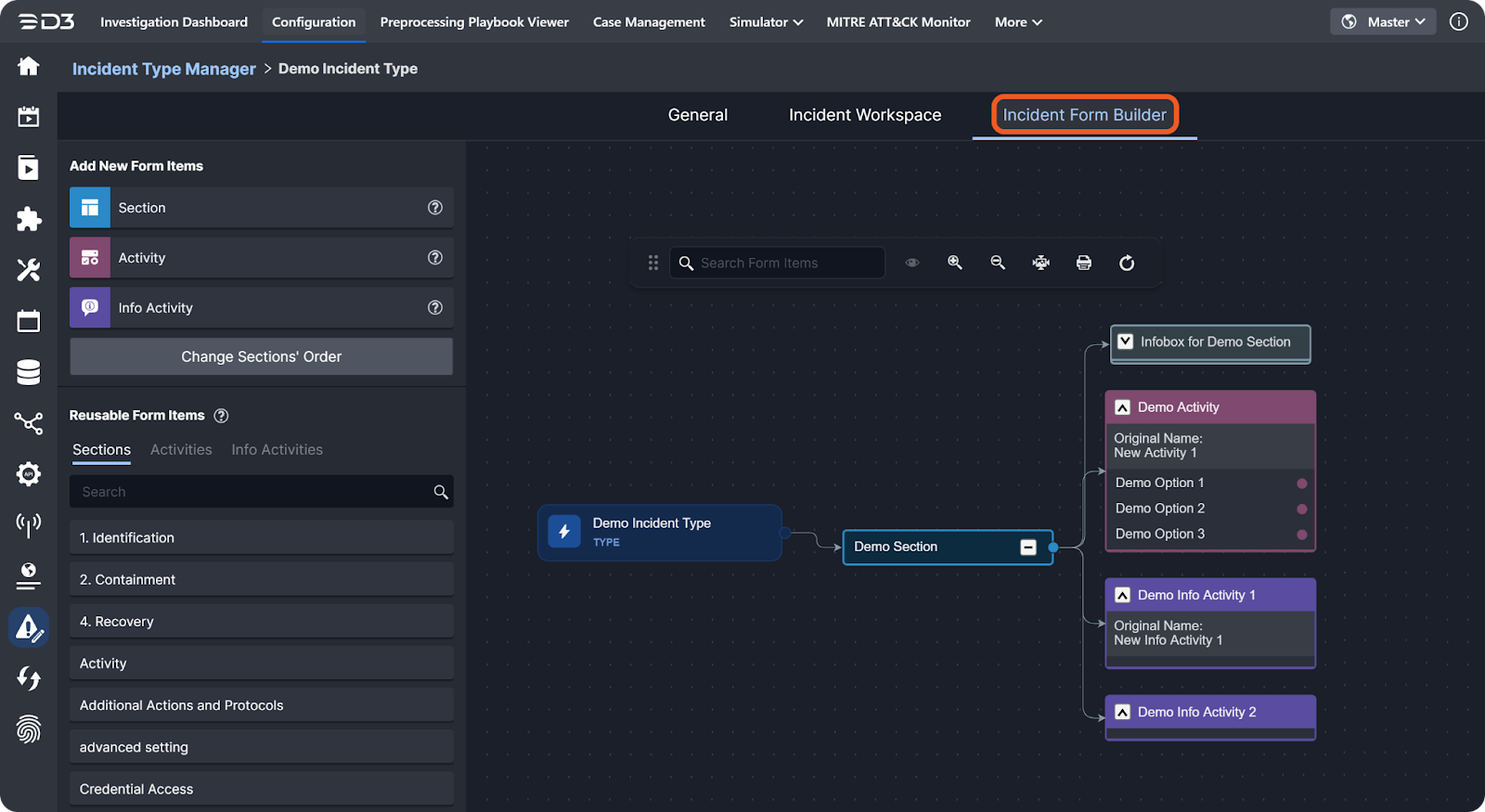The height and width of the screenshot is (812, 1485).
Task: Click the Change Sections' Order button
Action: pyautogui.click(x=261, y=356)
